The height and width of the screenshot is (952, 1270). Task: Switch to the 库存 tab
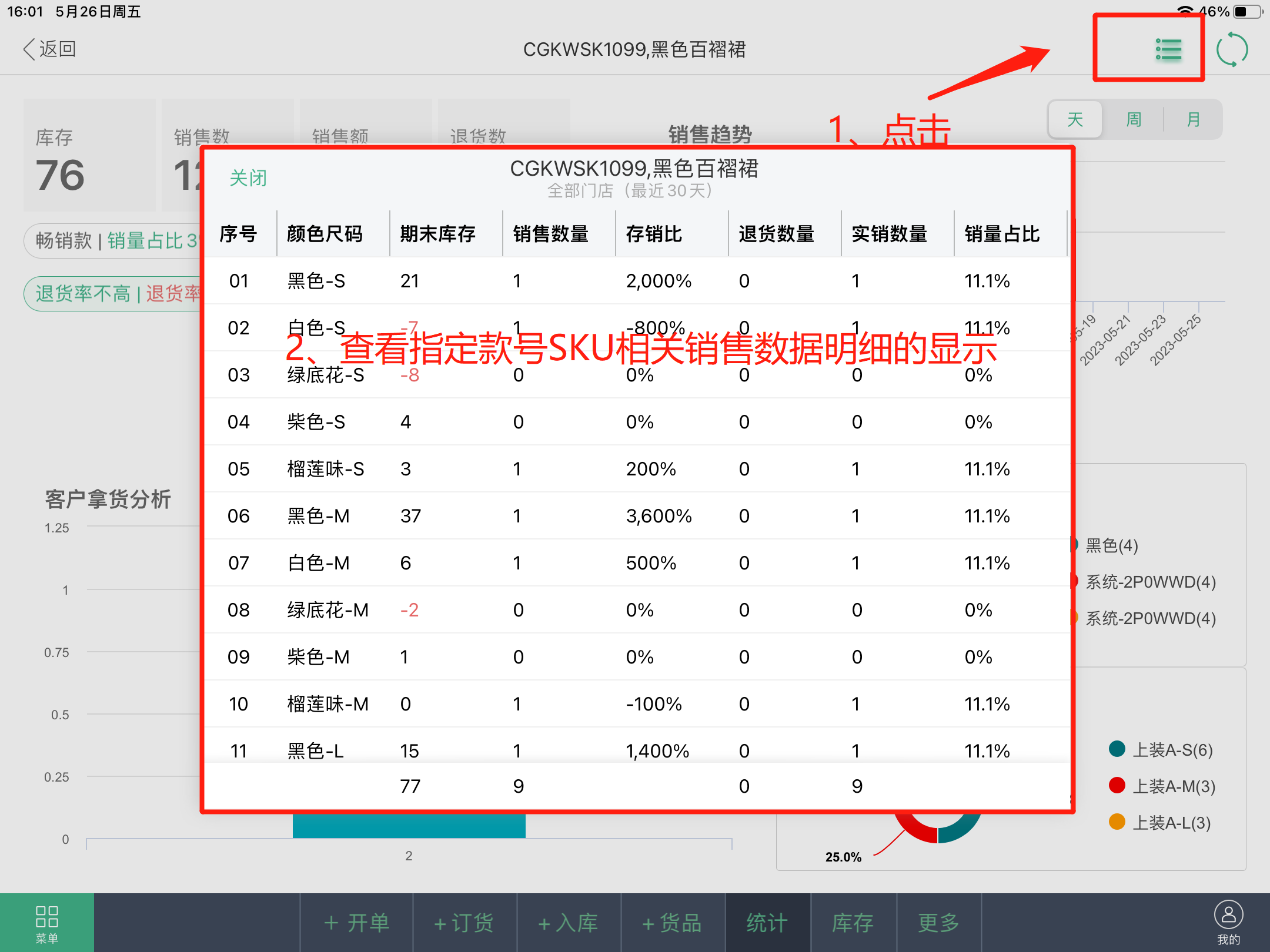(853, 923)
